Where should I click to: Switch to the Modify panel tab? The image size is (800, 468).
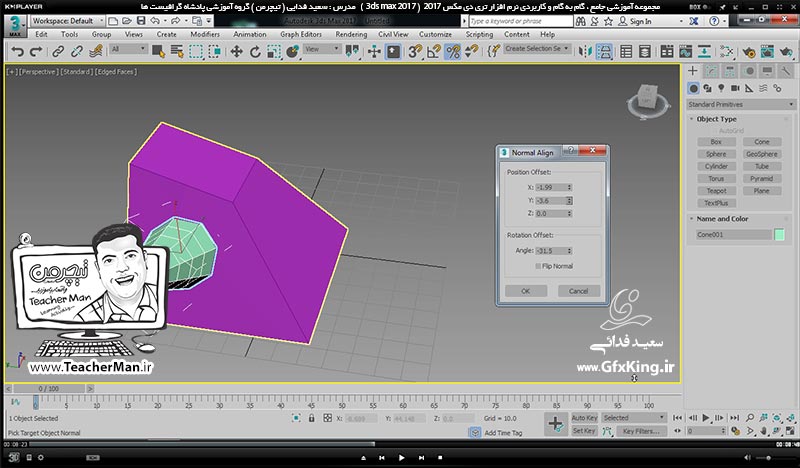pyautogui.click(x=711, y=71)
